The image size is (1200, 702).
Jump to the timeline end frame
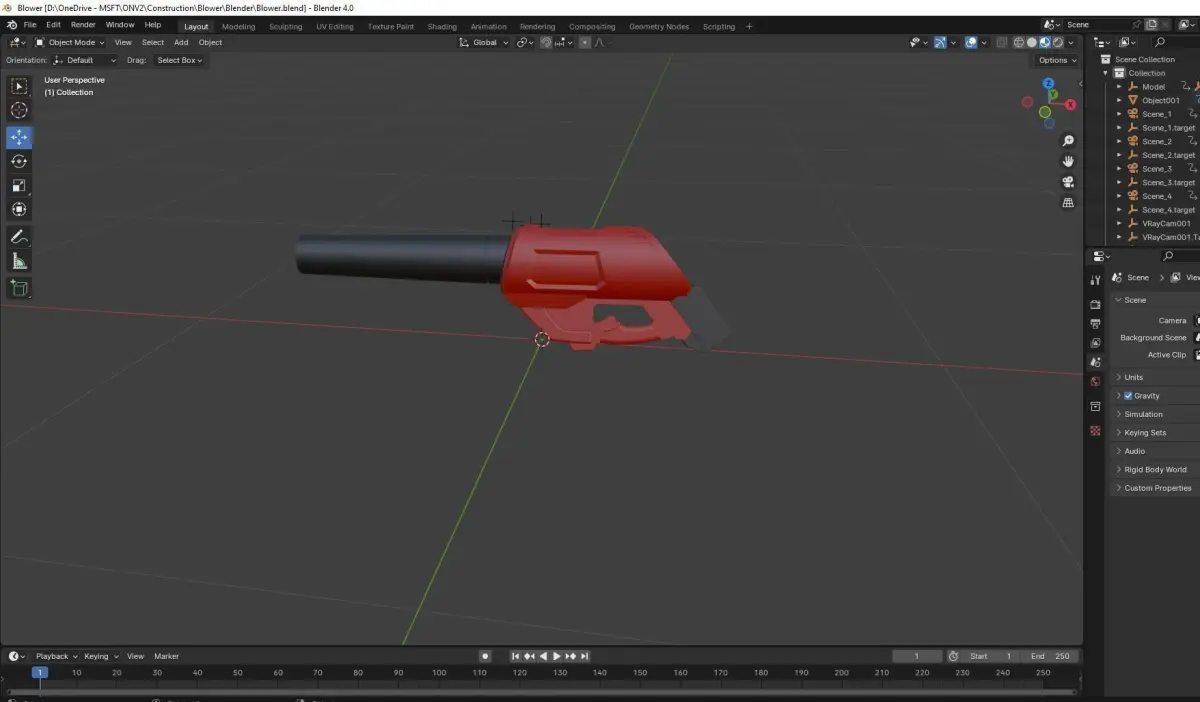pos(584,656)
